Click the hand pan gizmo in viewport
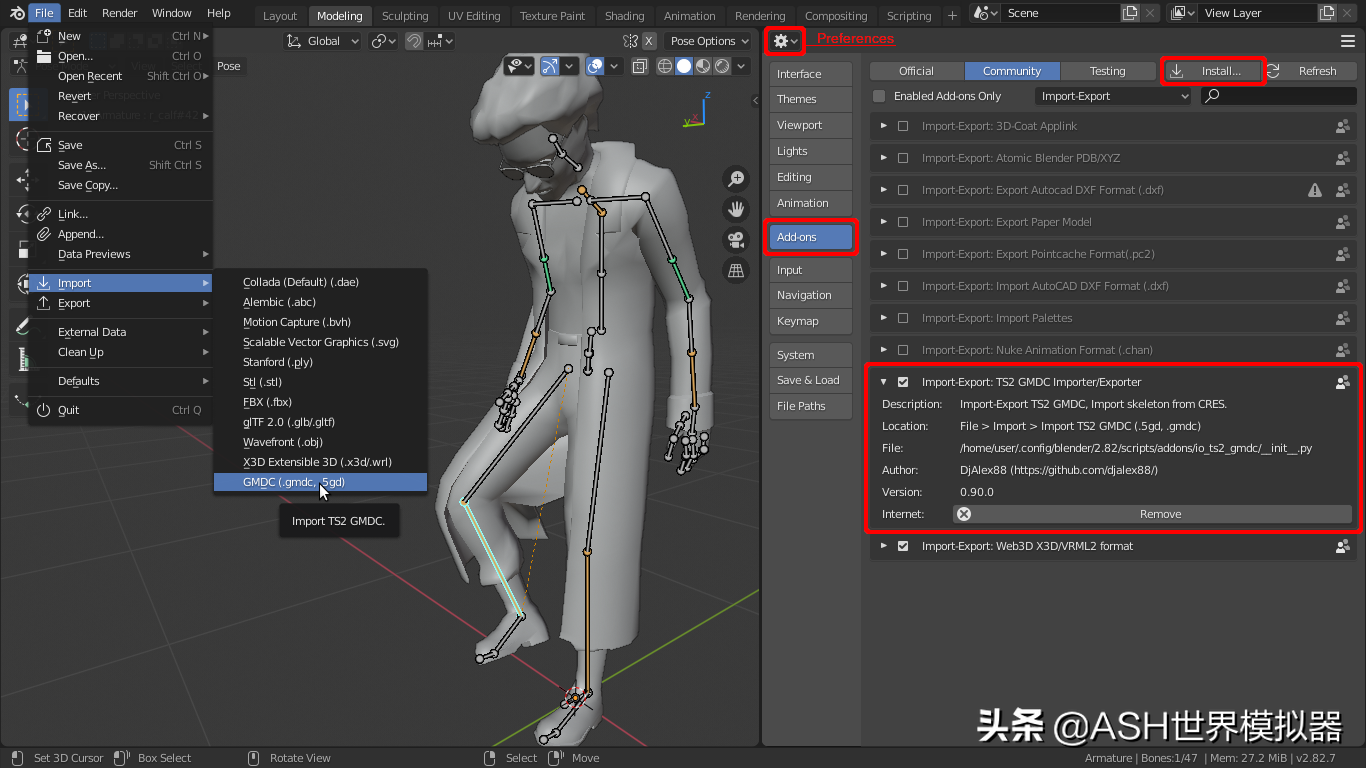 [736, 209]
